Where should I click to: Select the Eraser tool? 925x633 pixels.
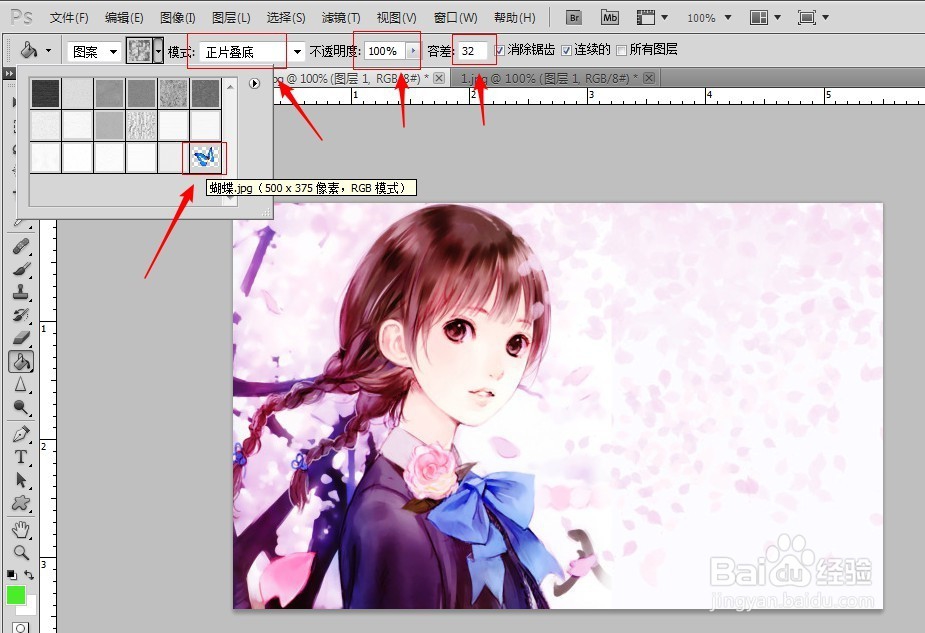[x=21, y=337]
